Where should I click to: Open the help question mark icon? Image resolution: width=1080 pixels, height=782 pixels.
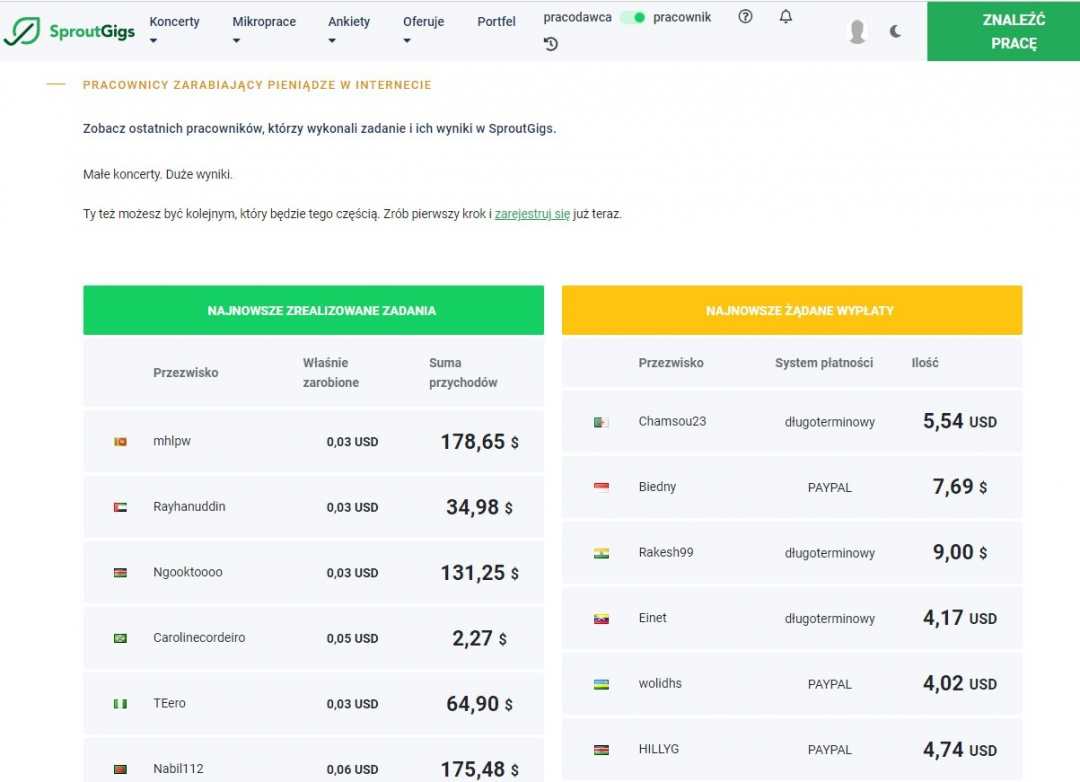[x=745, y=17]
